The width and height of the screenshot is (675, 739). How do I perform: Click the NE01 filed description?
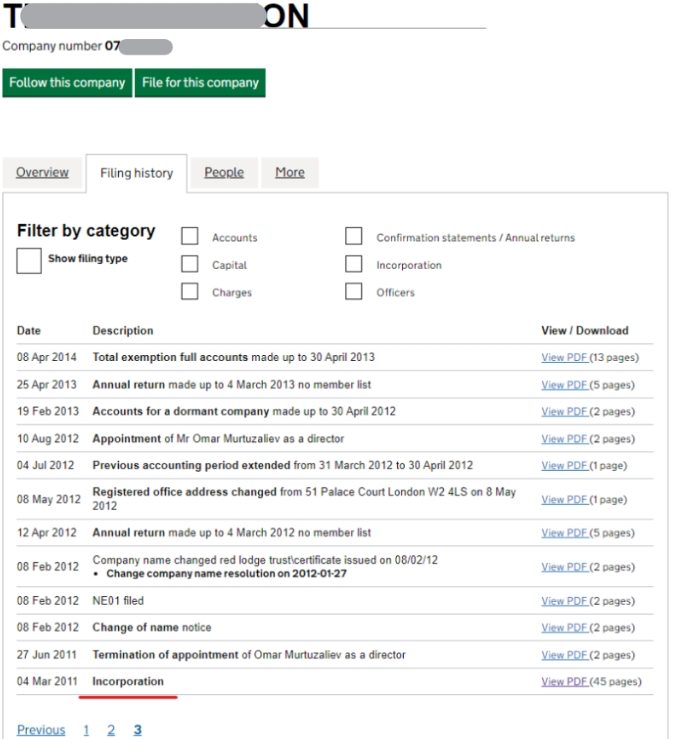point(118,601)
